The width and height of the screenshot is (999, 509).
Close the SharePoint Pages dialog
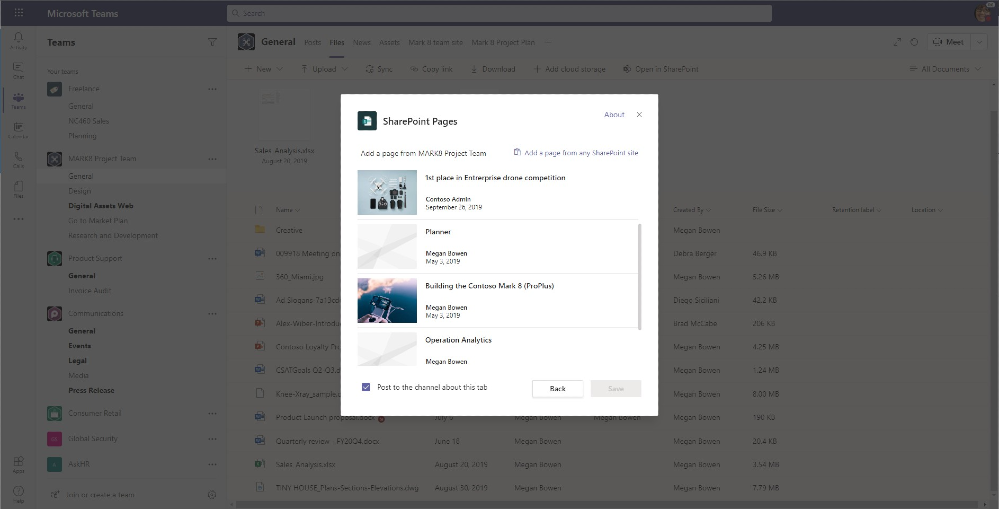point(639,115)
